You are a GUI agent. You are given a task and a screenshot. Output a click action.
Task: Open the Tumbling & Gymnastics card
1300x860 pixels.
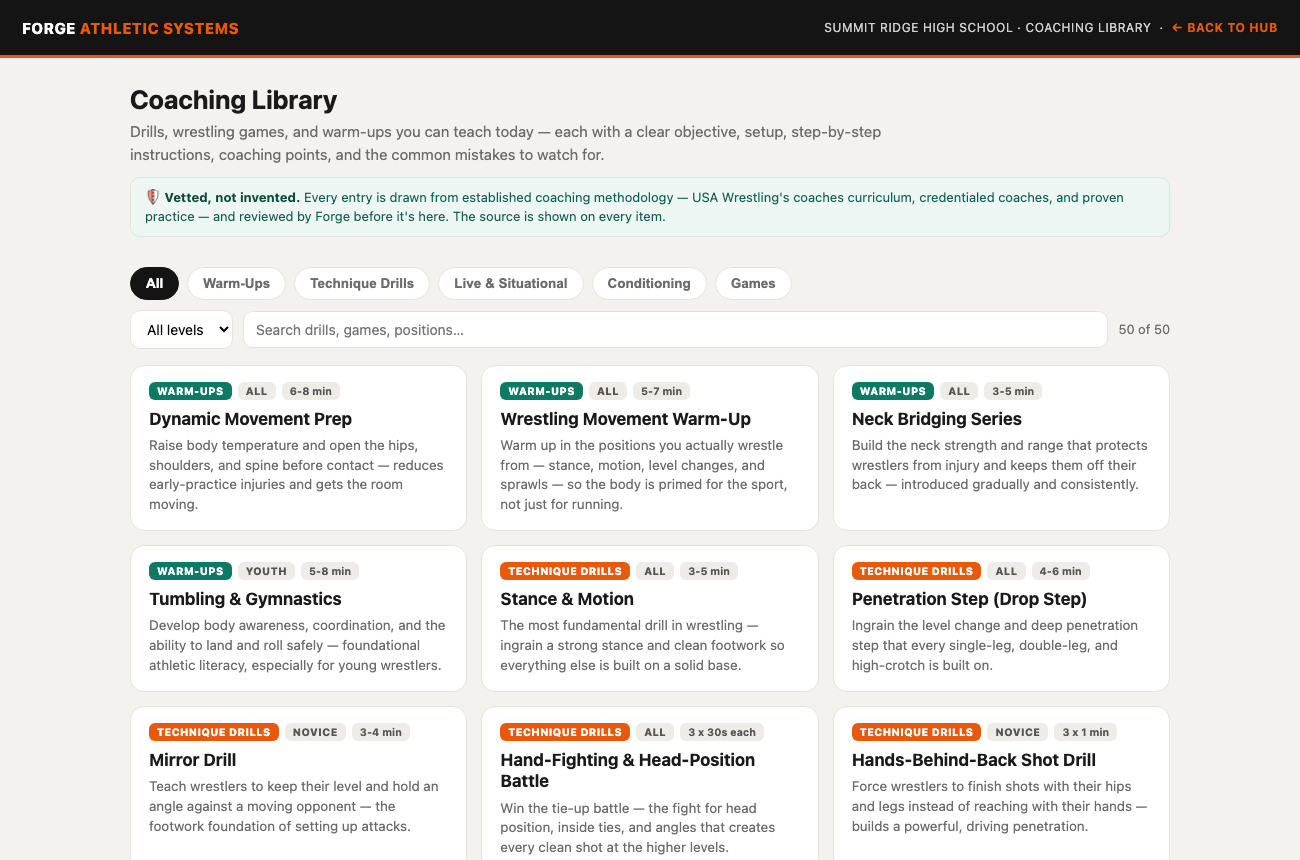click(298, 618)
